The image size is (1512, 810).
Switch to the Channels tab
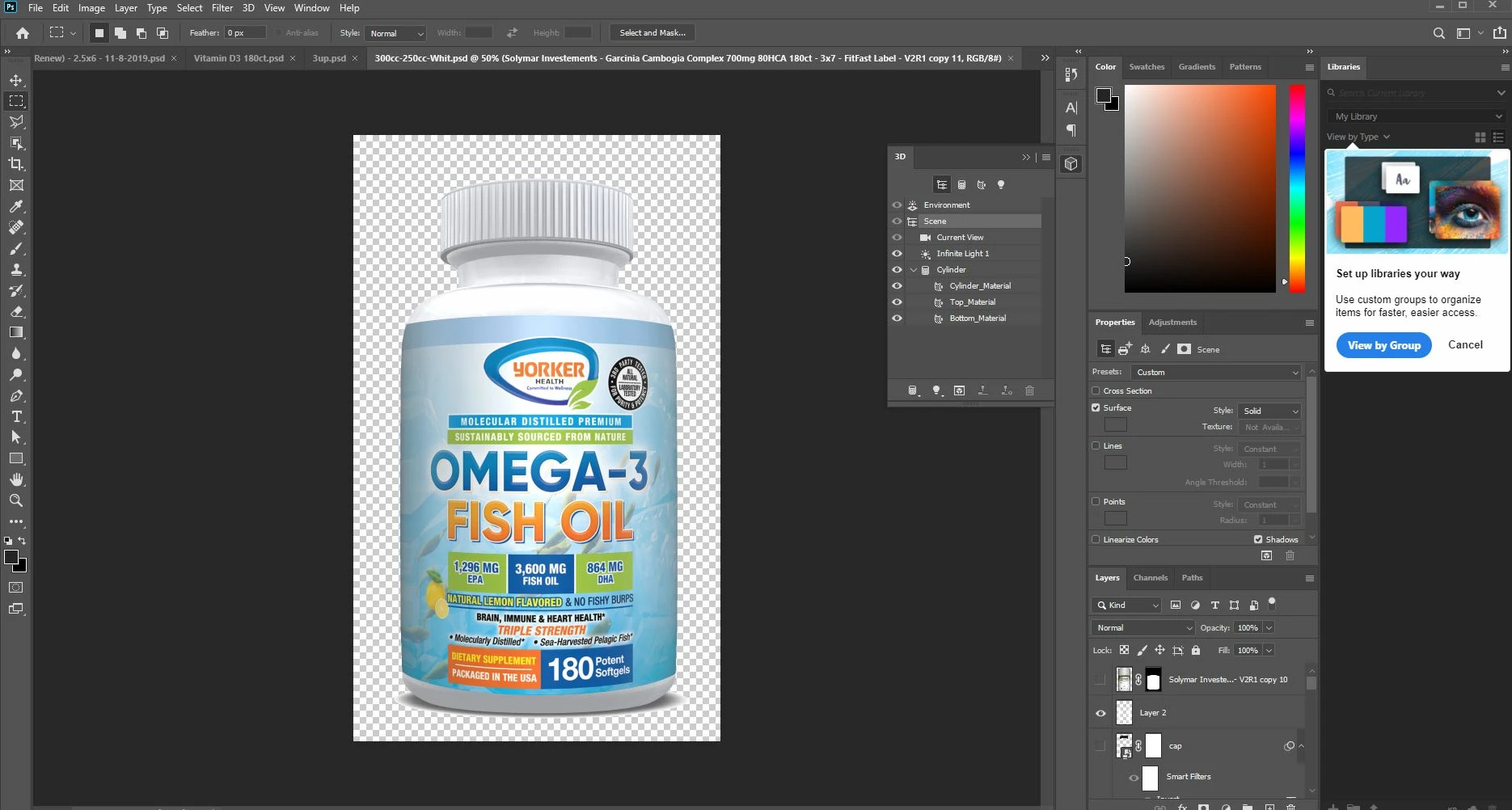1150,577
